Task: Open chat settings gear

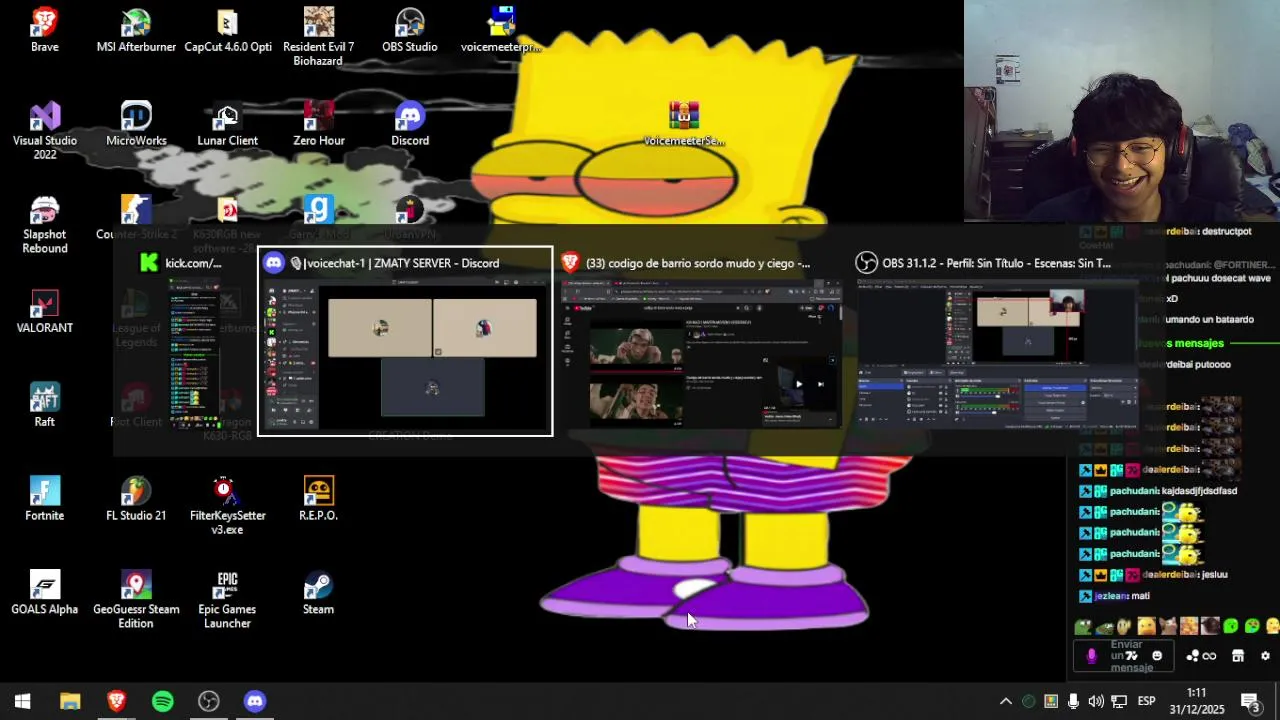Action: [x=1265, y=656]
